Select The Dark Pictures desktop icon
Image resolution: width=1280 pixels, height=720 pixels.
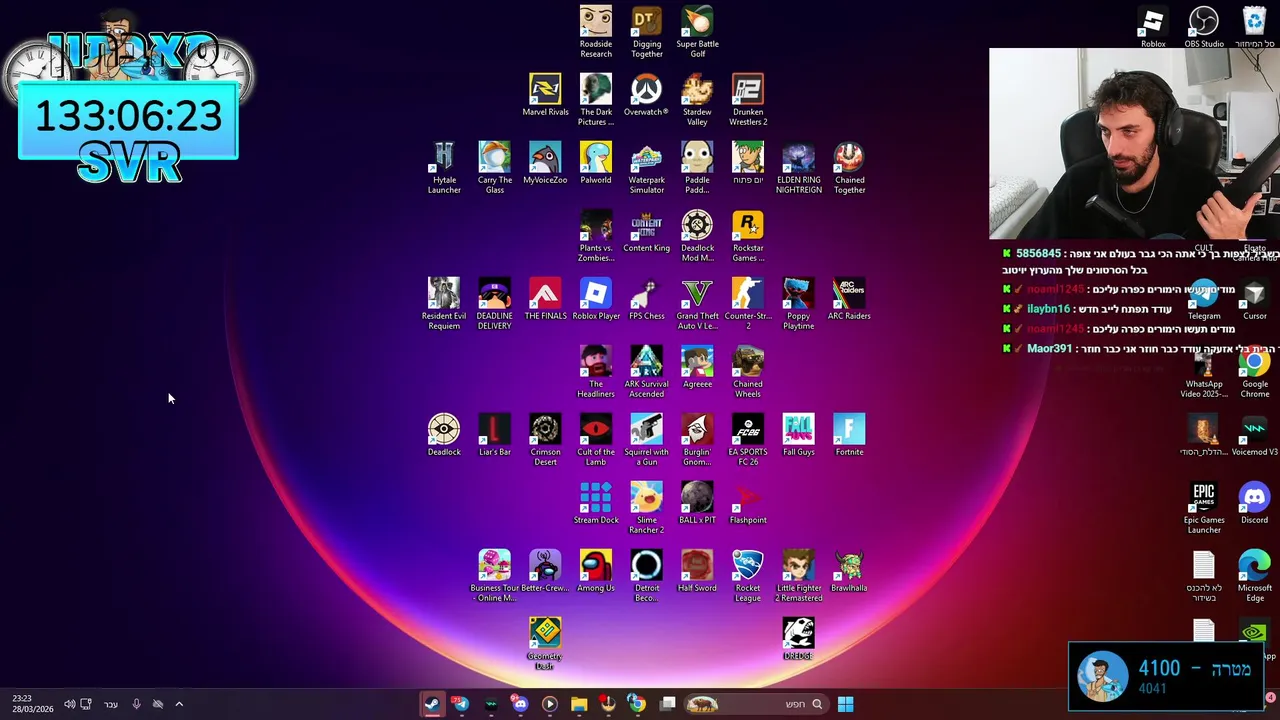(596, 100)
